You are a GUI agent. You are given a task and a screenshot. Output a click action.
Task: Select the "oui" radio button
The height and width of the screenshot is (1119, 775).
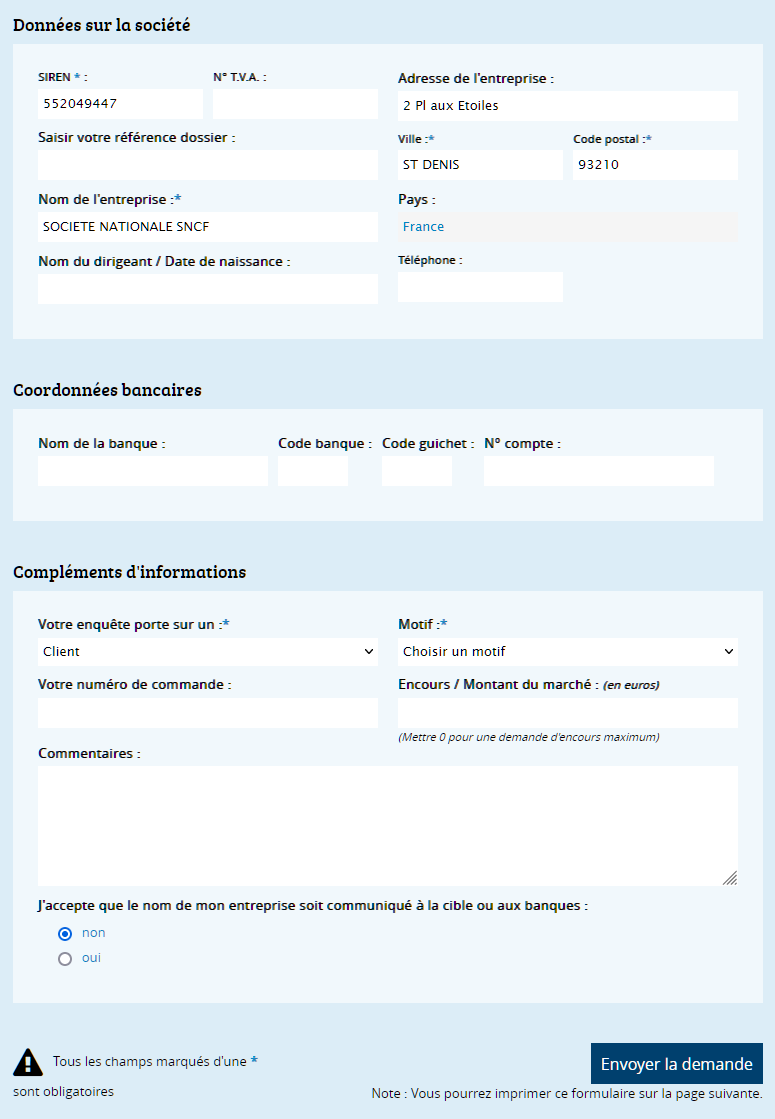tap(65, 958)
